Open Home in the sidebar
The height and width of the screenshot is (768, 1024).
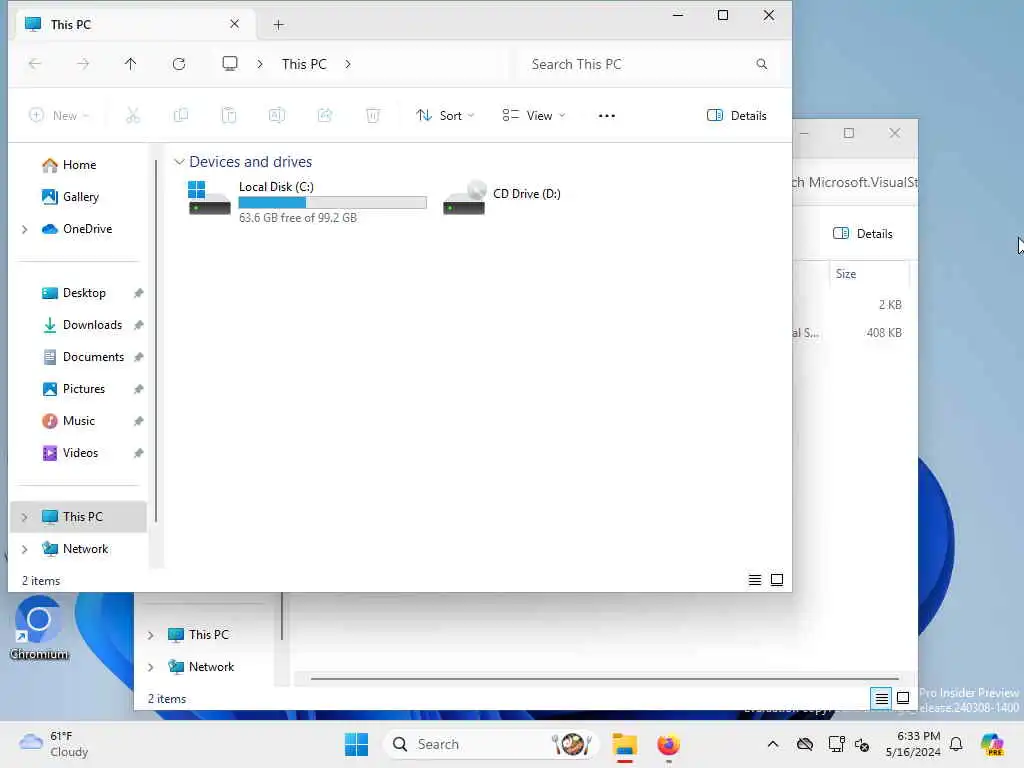coord(79,165)
